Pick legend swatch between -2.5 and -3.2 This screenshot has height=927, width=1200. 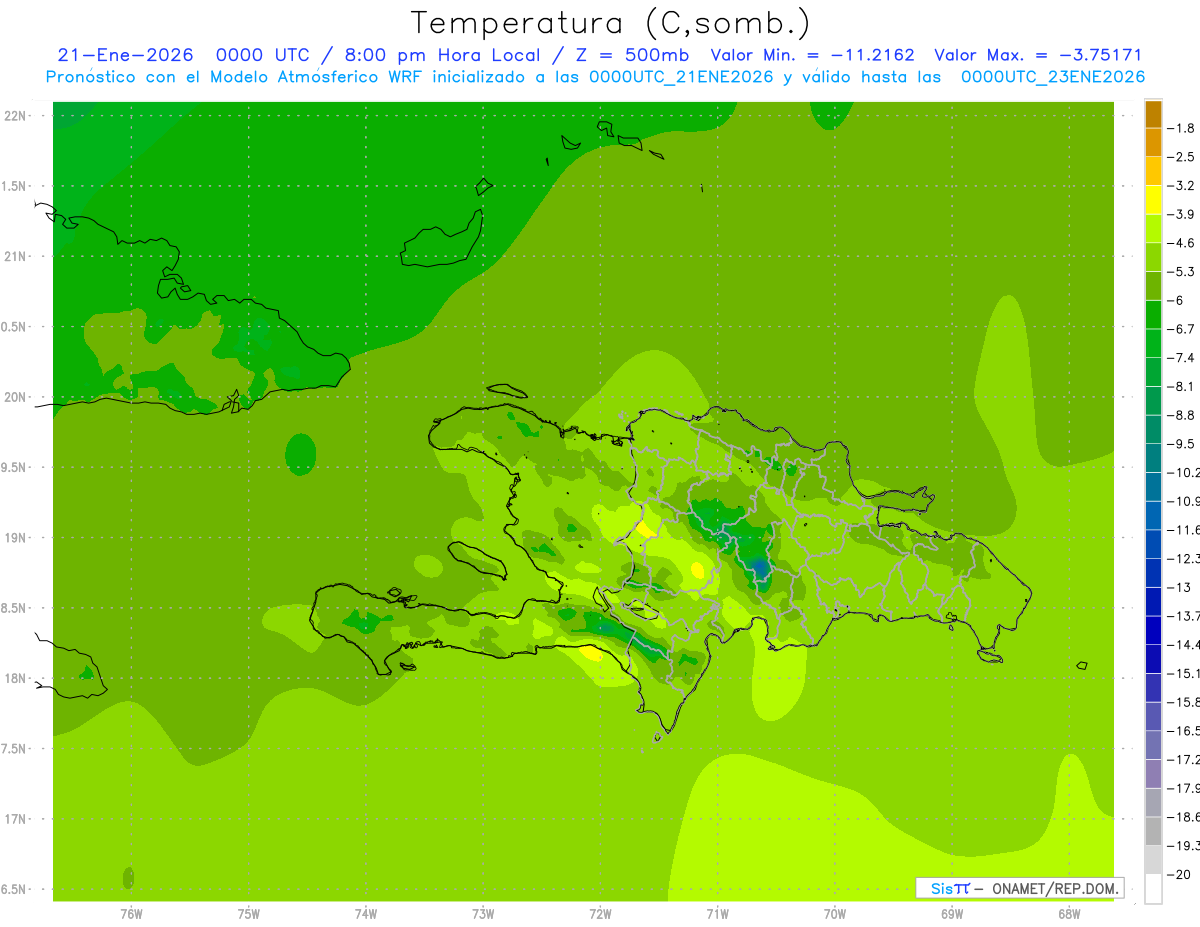(x=1153, y=171)
